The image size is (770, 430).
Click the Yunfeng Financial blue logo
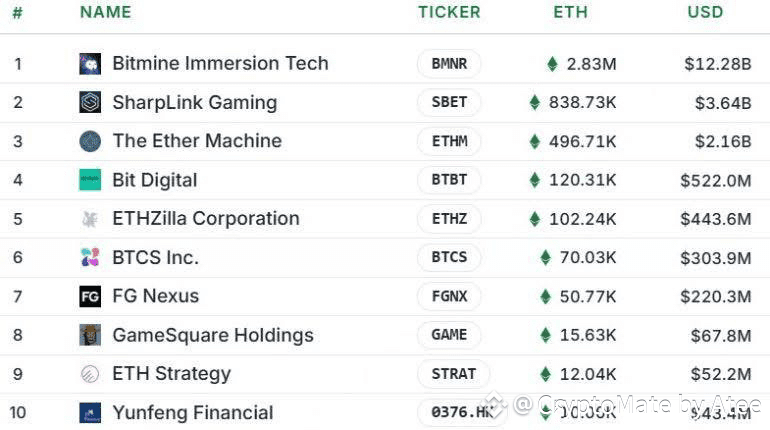pos(90,412)
